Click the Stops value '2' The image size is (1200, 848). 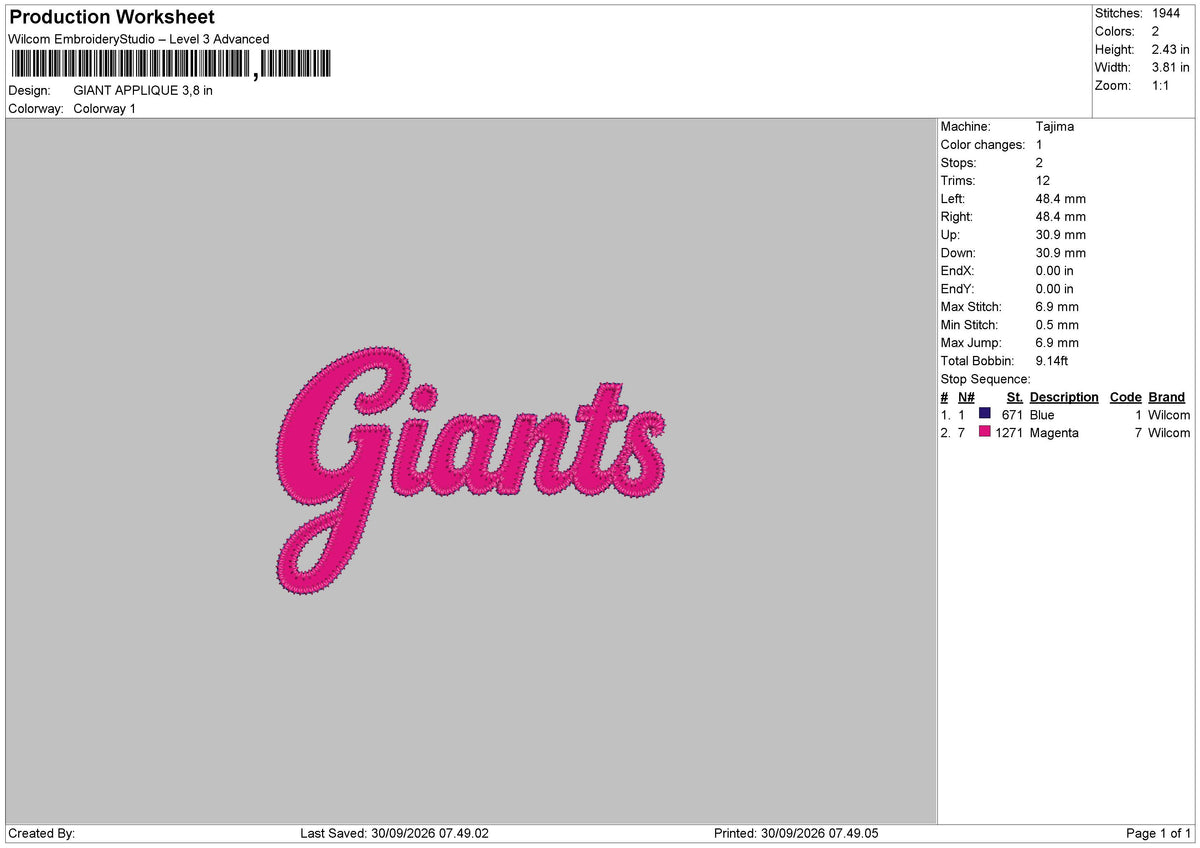tap(1040, 162)
